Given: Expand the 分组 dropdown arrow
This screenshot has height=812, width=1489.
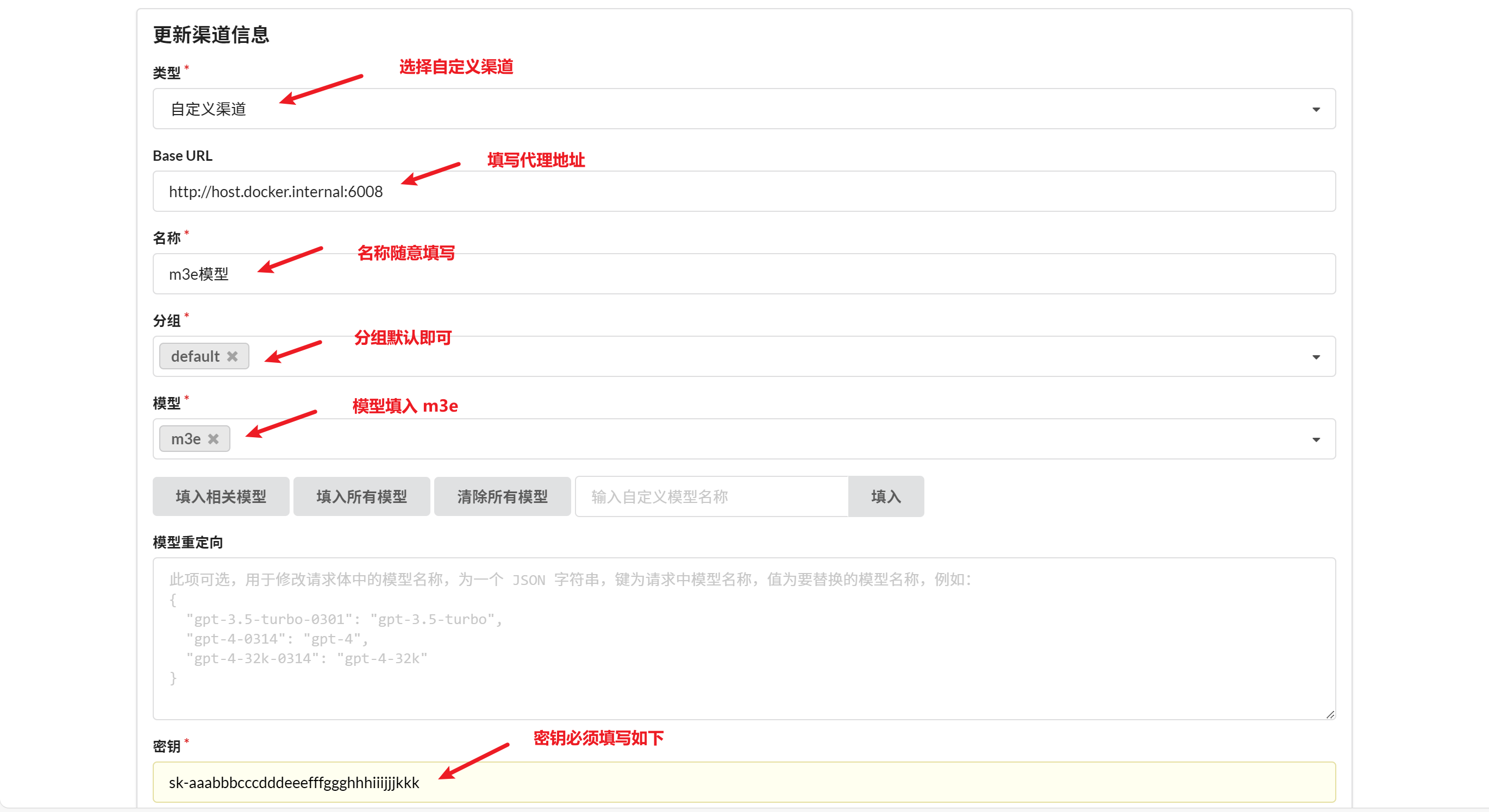Looking at the screenshot, I should point(1316,357).
